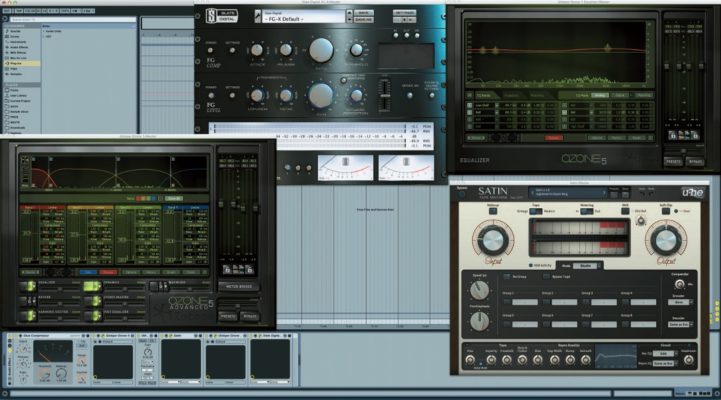Click the large Gain knob in FG Level
This screenshot has width=721, height=400.
(x=321, y=95)
